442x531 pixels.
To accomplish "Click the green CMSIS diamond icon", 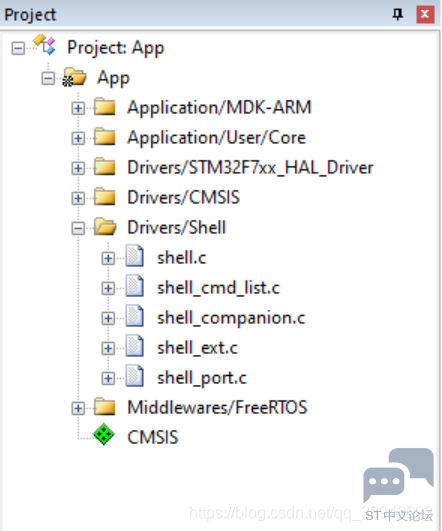I will [104, 434].
